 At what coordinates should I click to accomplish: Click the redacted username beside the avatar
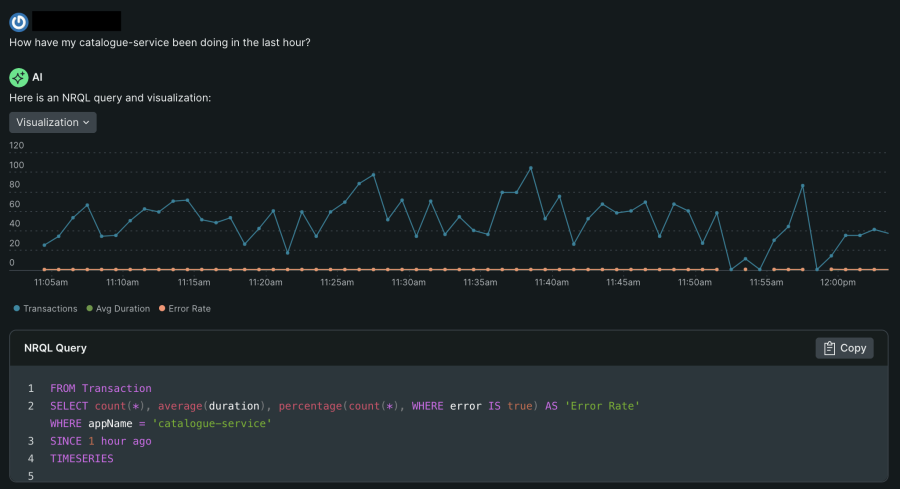click(x=76, y=21)
